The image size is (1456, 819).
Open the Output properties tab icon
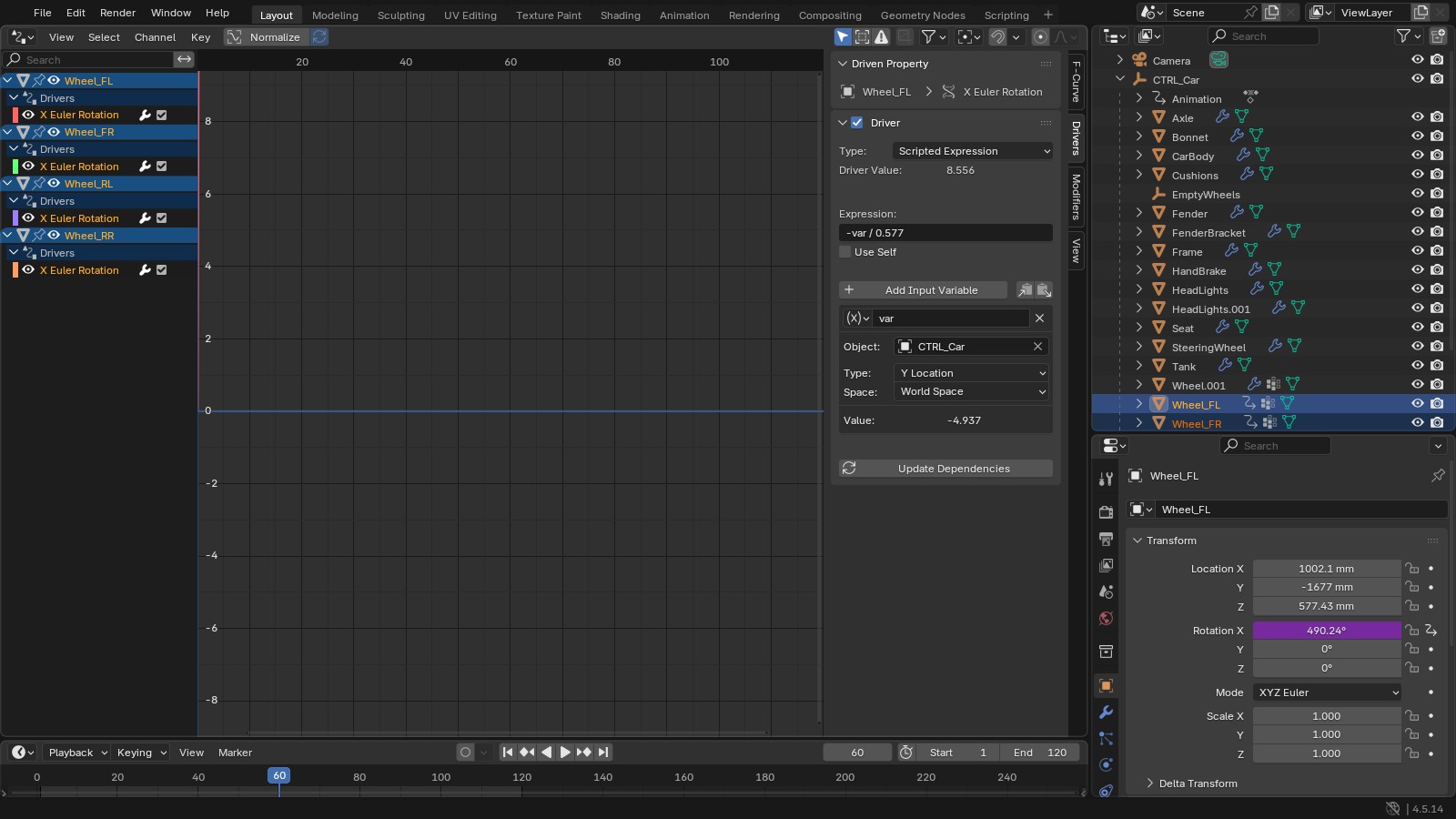pyautogui.click(x=1106, y=540)
